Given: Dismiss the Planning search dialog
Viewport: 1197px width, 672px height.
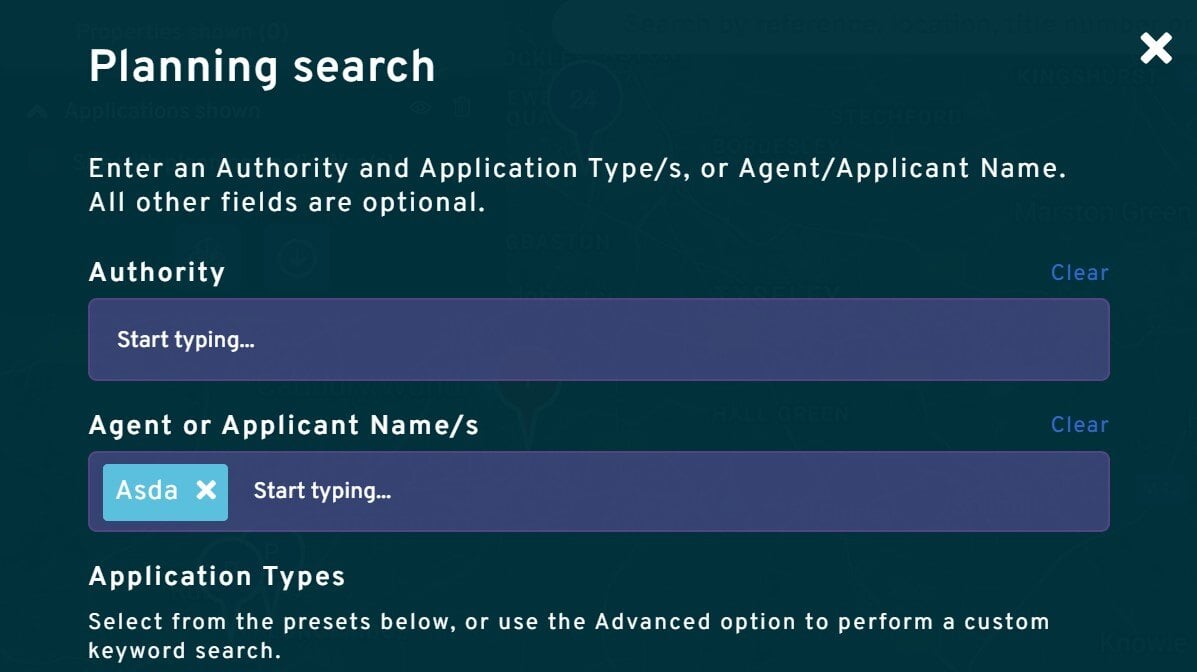Looking at the screenshot, I should [1155, 47].
